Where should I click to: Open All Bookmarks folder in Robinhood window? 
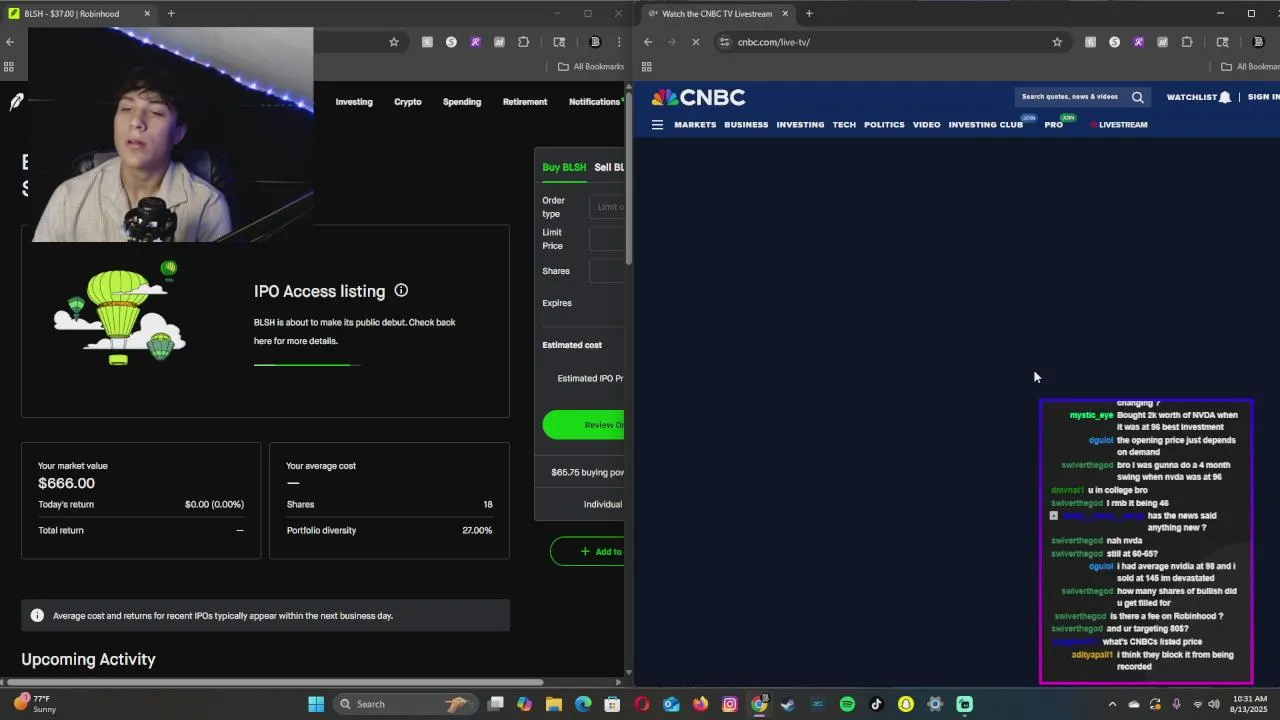pos(591,67)
